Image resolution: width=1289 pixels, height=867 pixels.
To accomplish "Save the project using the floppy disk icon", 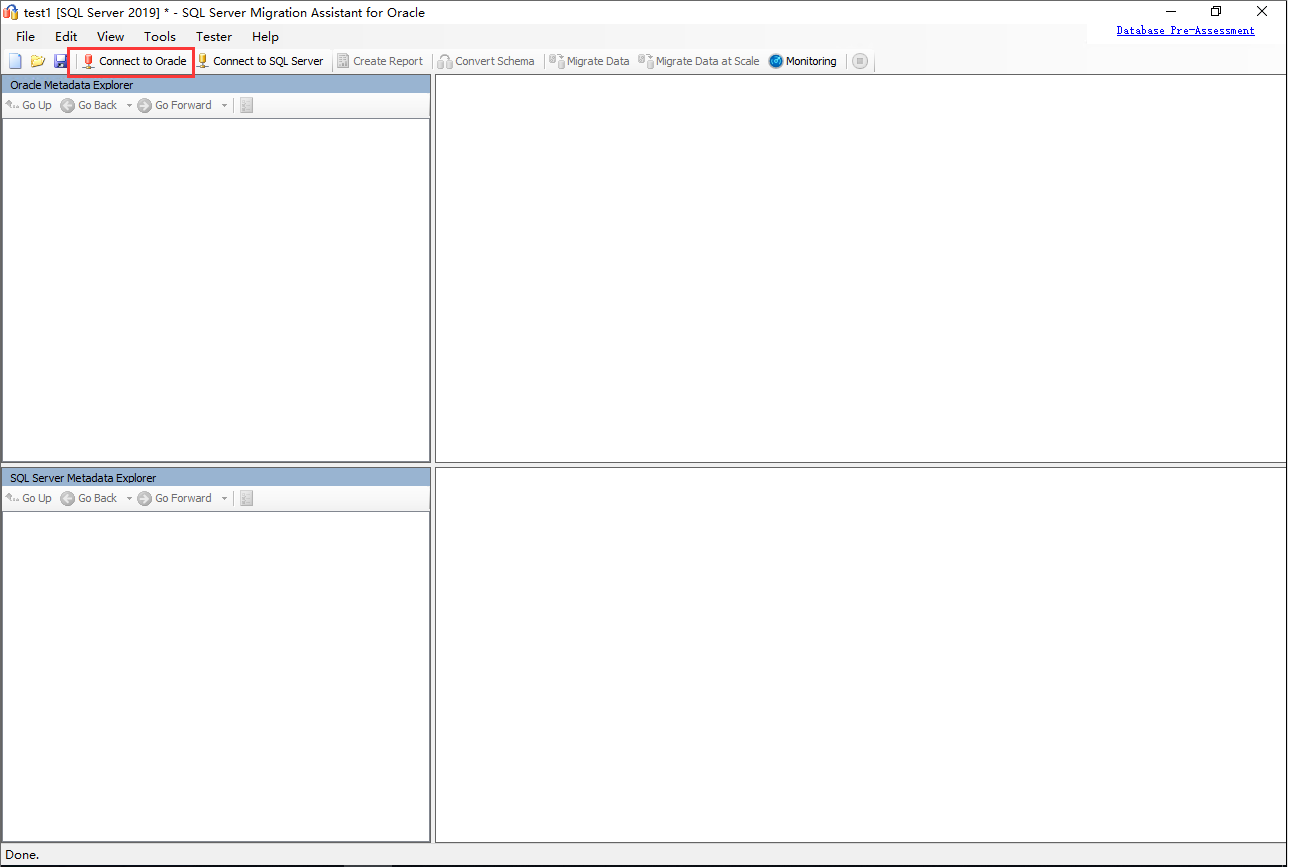I will tap(61, 61).
